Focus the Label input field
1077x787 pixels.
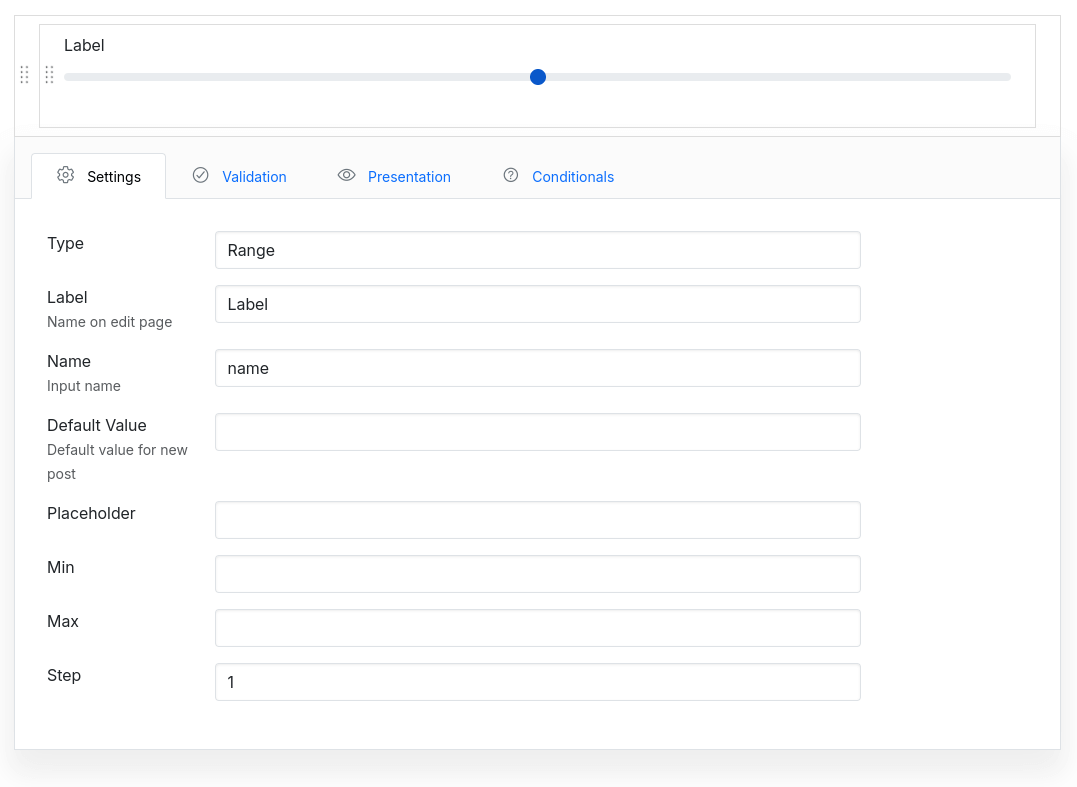point(537,304)
